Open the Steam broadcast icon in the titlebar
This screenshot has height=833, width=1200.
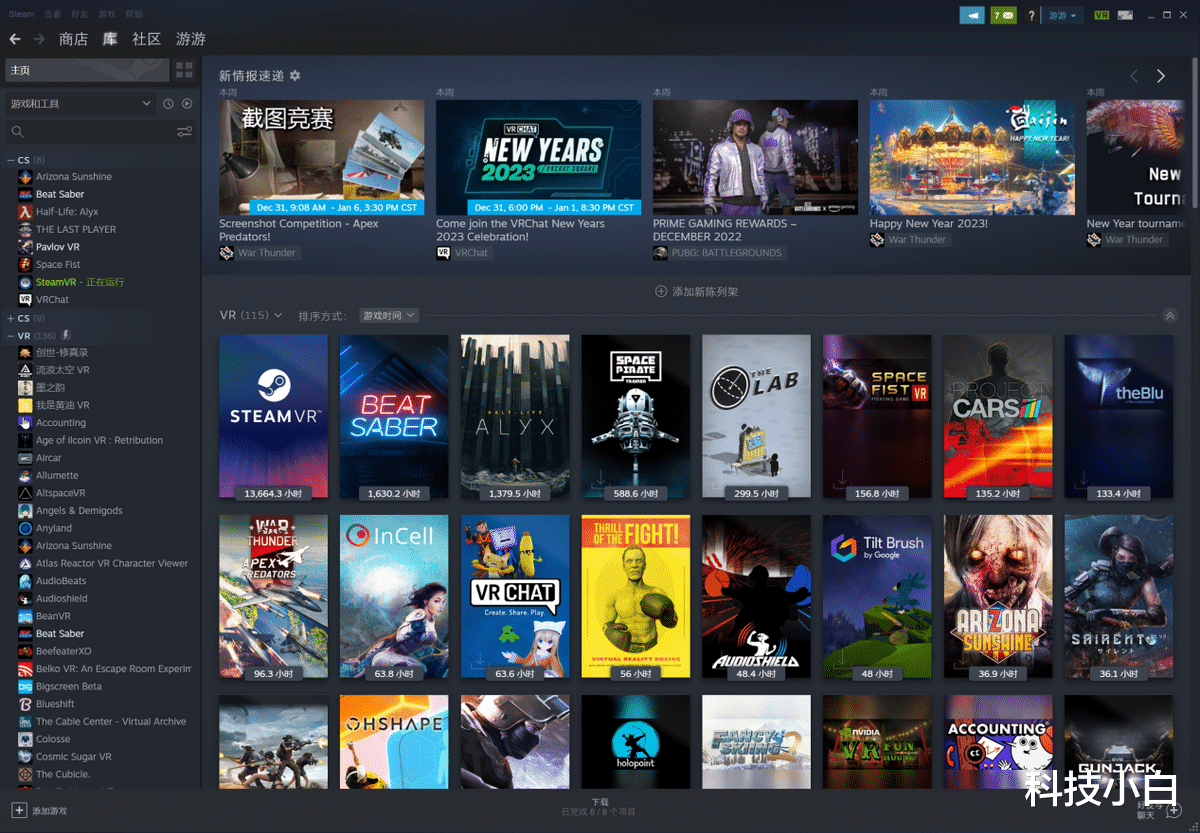(x=971, y=15)
